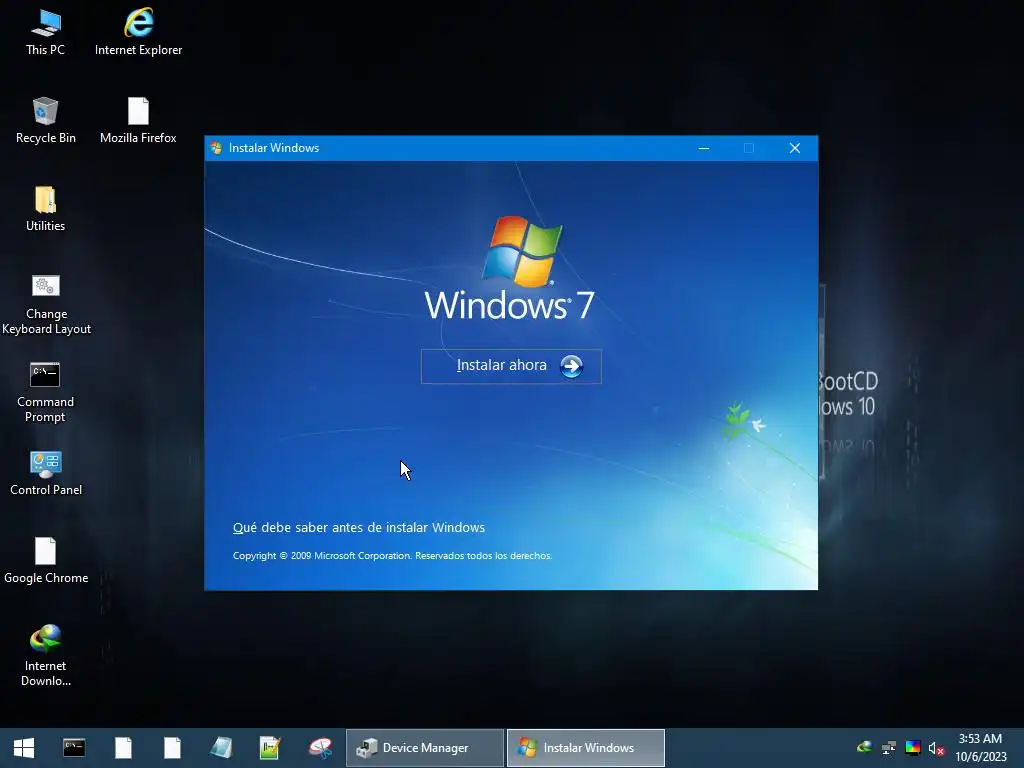This screenshot has width=1024, height=768.
Task: Open the Utilities folder
Action: 46,209
